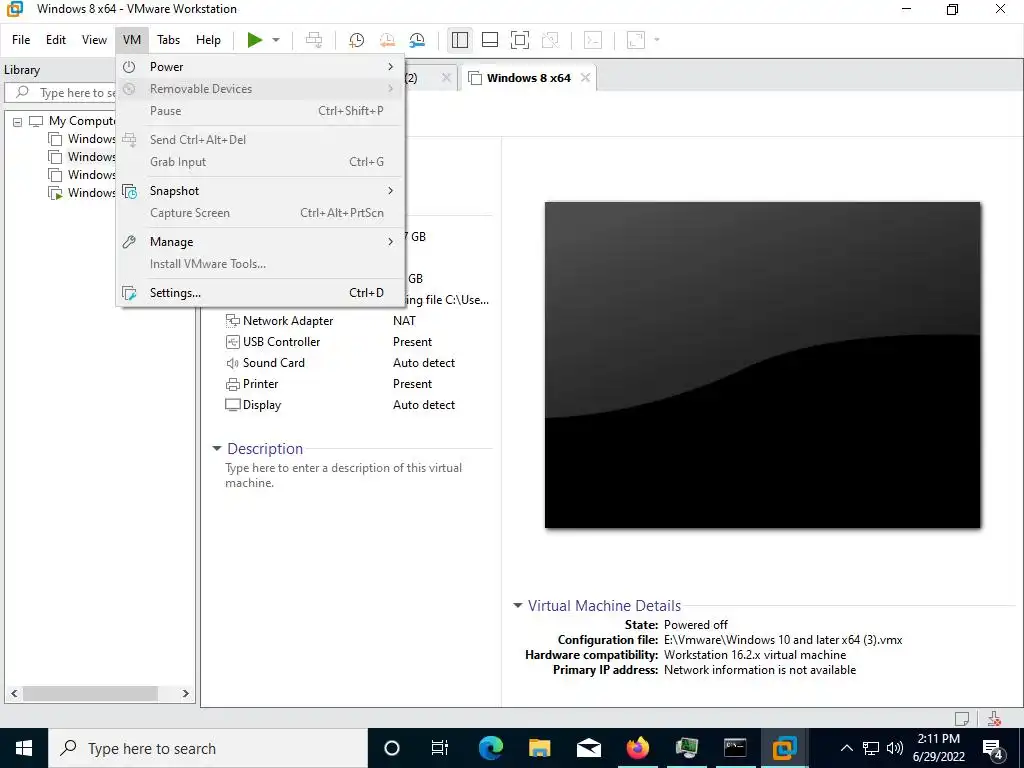
Task: Expand the Power submenu
Action: [261, 67]
